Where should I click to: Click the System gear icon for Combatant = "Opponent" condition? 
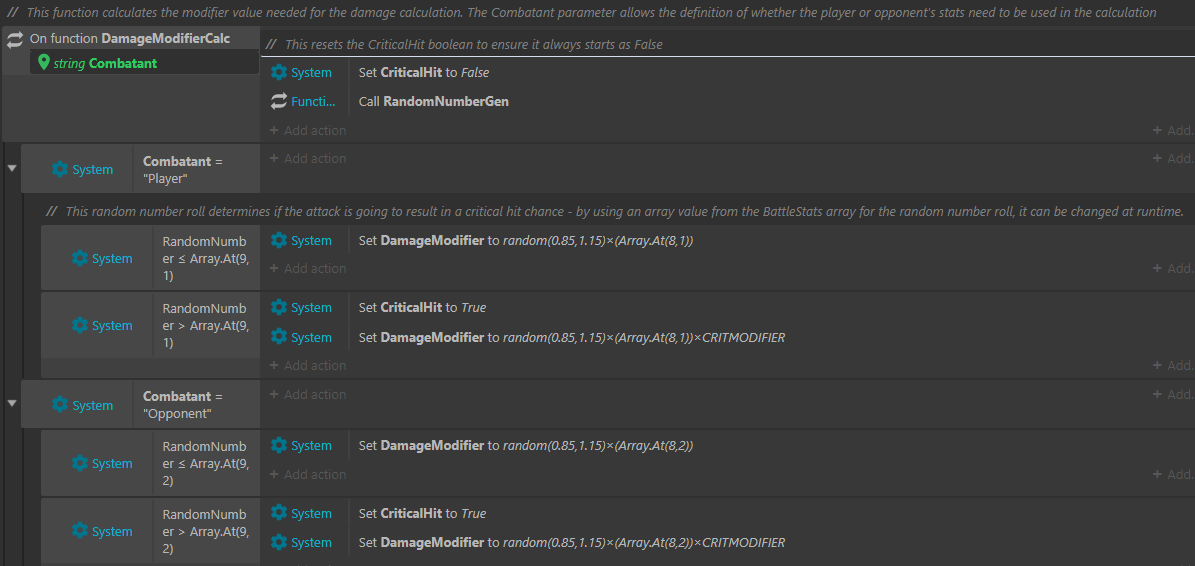tap(60, 405)
